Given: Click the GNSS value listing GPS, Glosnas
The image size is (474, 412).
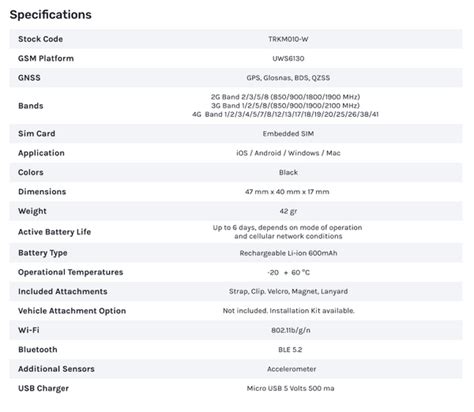Looking at the screenshot, I should pyautogui.click(x=288, y=78).
